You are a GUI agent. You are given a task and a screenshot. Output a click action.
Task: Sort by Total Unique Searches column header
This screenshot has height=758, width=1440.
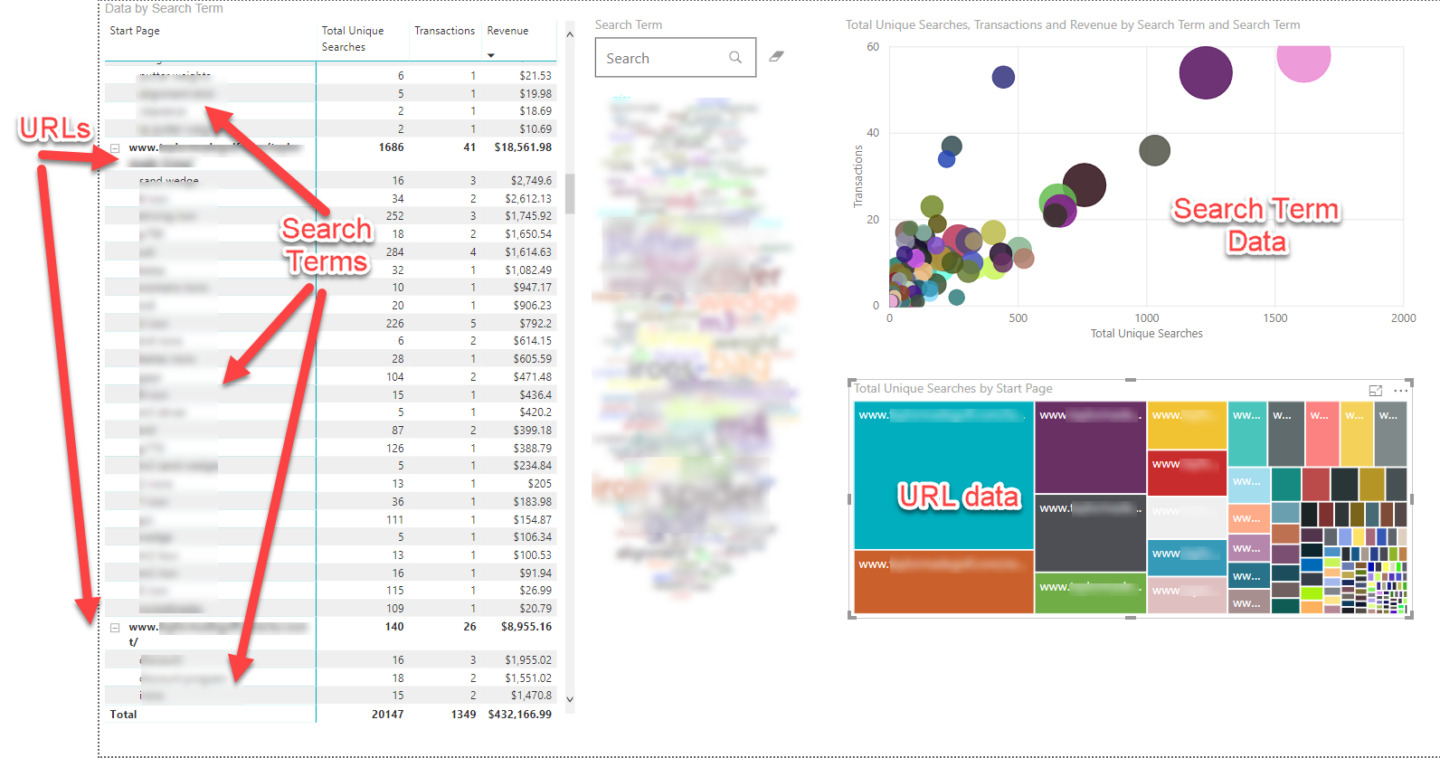coord(352,39)
